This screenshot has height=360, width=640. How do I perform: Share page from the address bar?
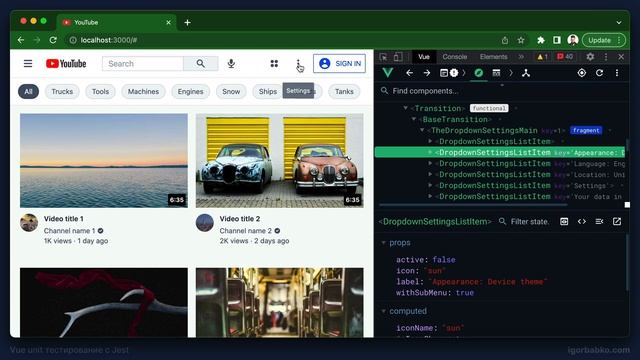point(505,40)
